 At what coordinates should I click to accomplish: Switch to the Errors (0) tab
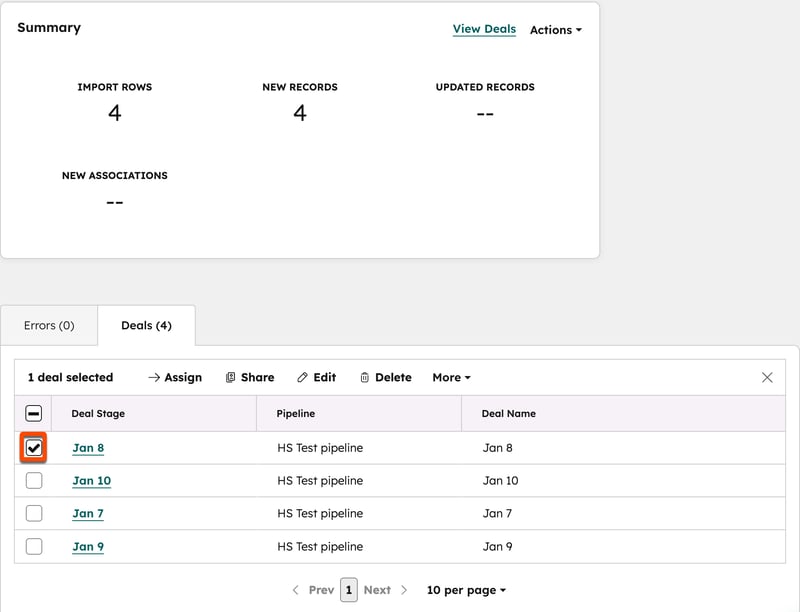[x=50, y=325]
